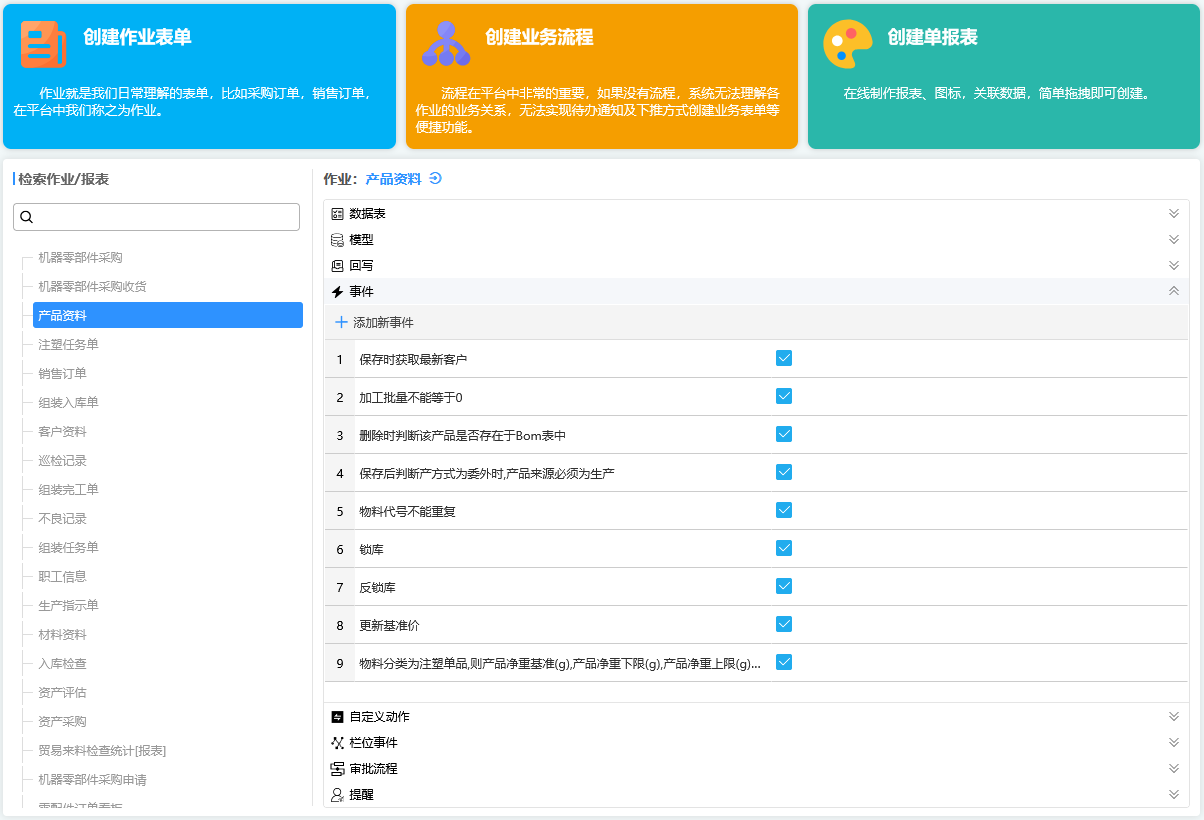This screenshot has height=820, width=1204.
Task: Click the arrow icon next to 产品资料 title
Action: tap(435, 179)
